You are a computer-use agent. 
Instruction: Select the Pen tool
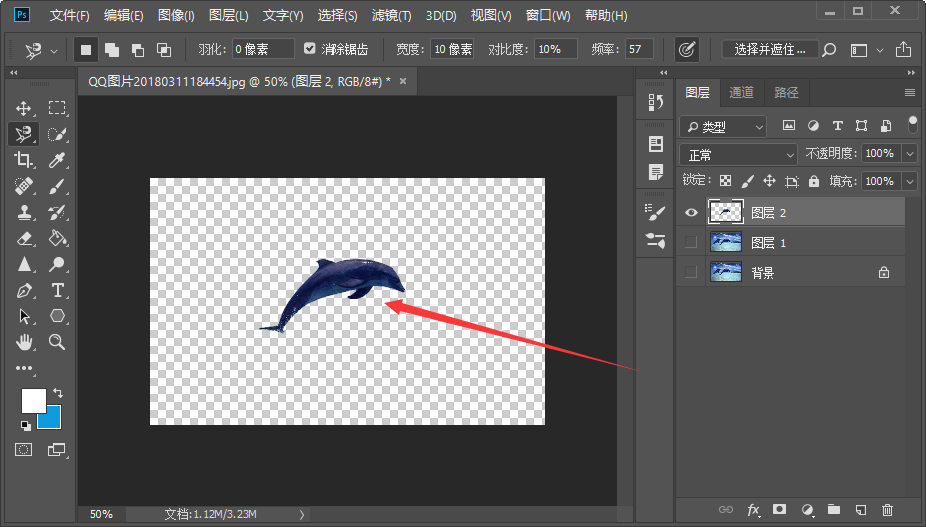[x=24, y=290]
